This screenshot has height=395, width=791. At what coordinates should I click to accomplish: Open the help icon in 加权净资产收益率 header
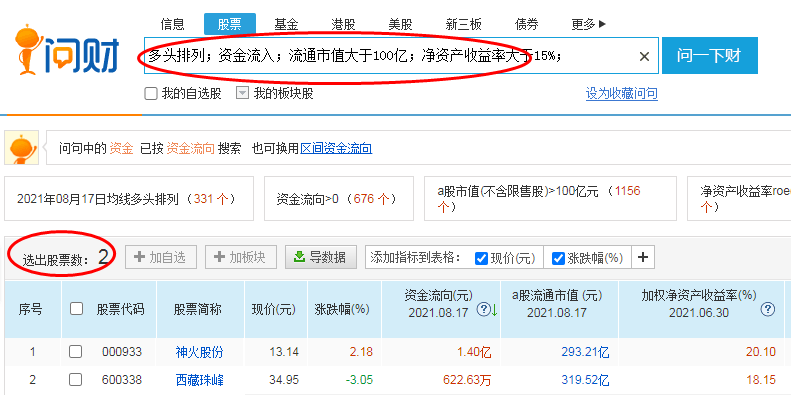(767, 309)
